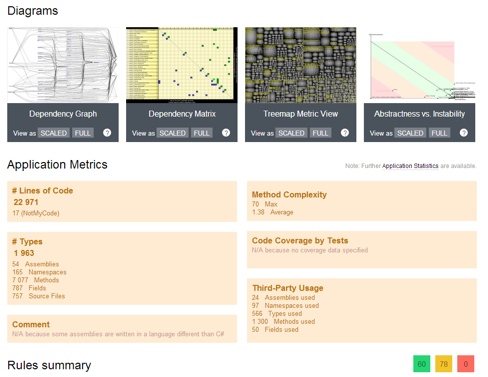Click the 'Rules summary' section heading
The width and height of the screenshot is (488, 377).
(49, 365)
